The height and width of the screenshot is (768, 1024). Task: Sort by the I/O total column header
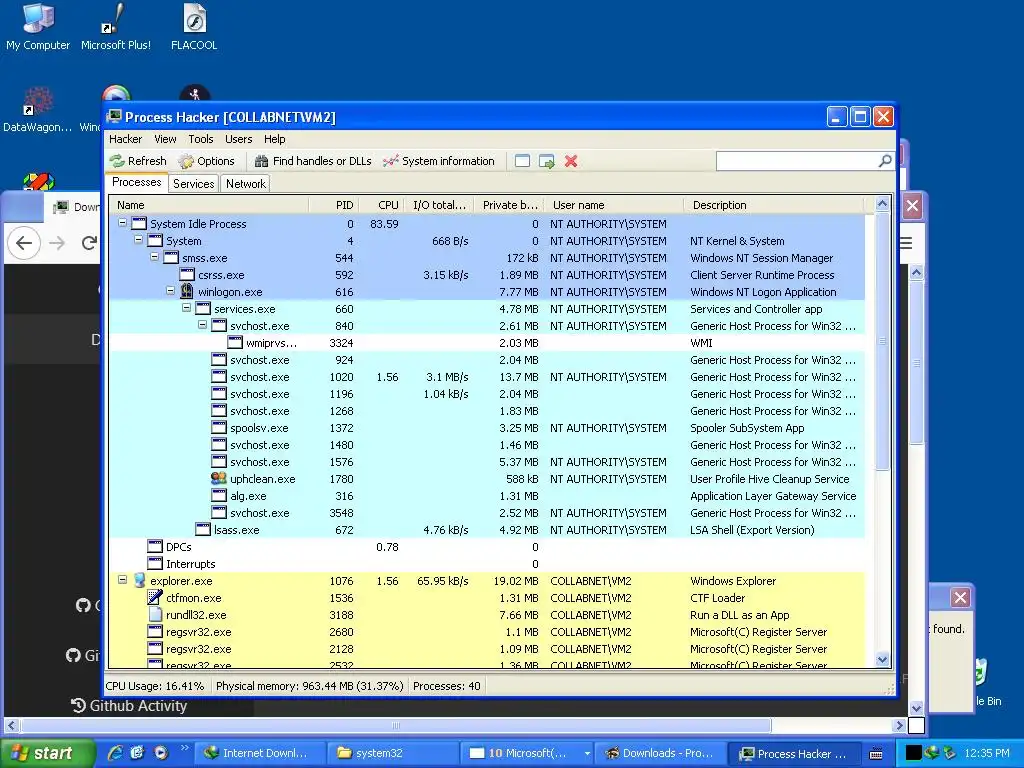click(x=440, y=205)
